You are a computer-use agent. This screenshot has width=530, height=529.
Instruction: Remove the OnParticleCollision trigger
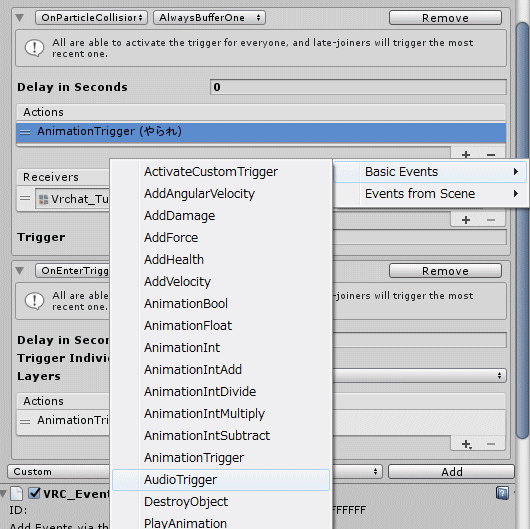445,18
